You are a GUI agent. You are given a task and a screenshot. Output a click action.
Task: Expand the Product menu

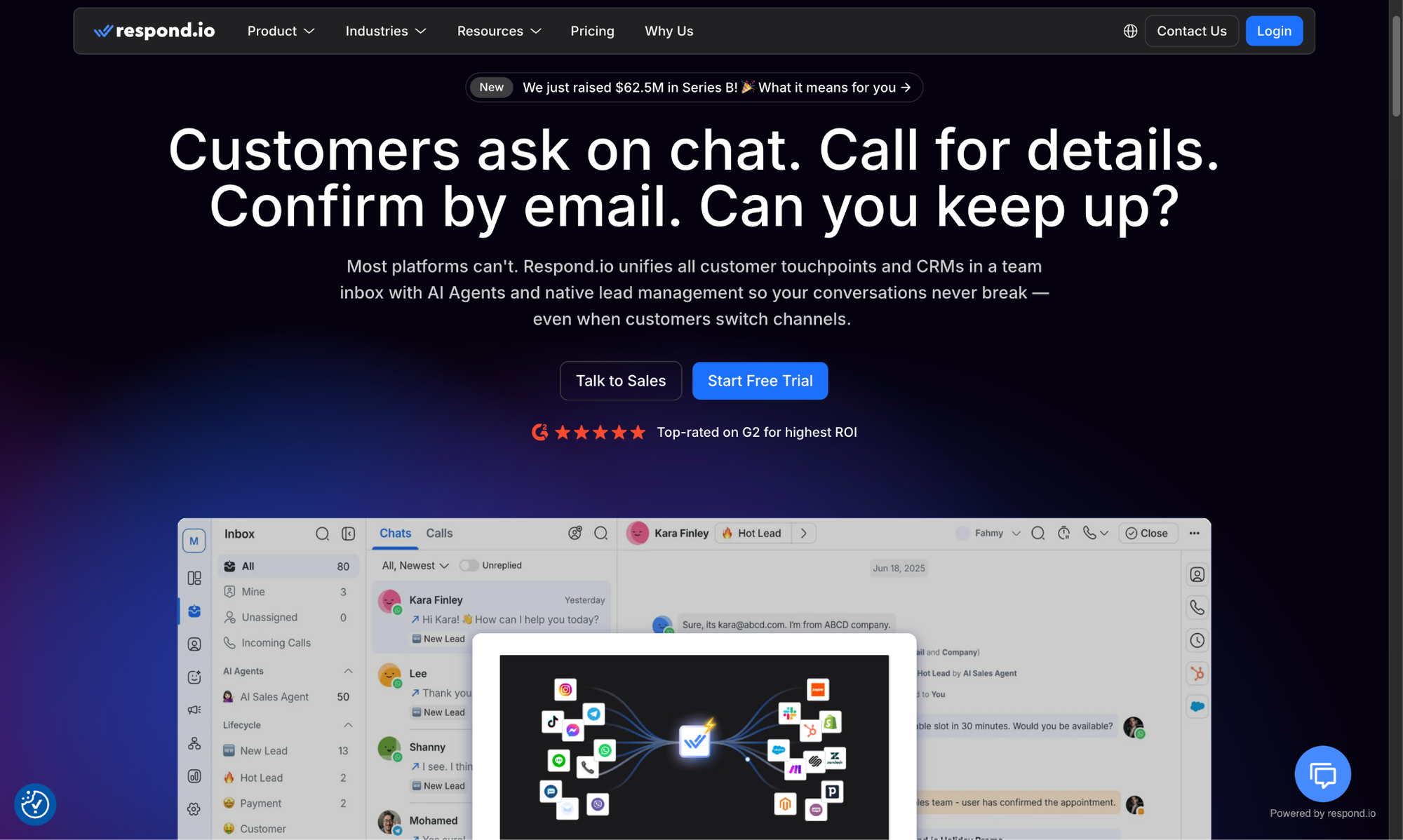pyautogui.click(x=281, y=31)
